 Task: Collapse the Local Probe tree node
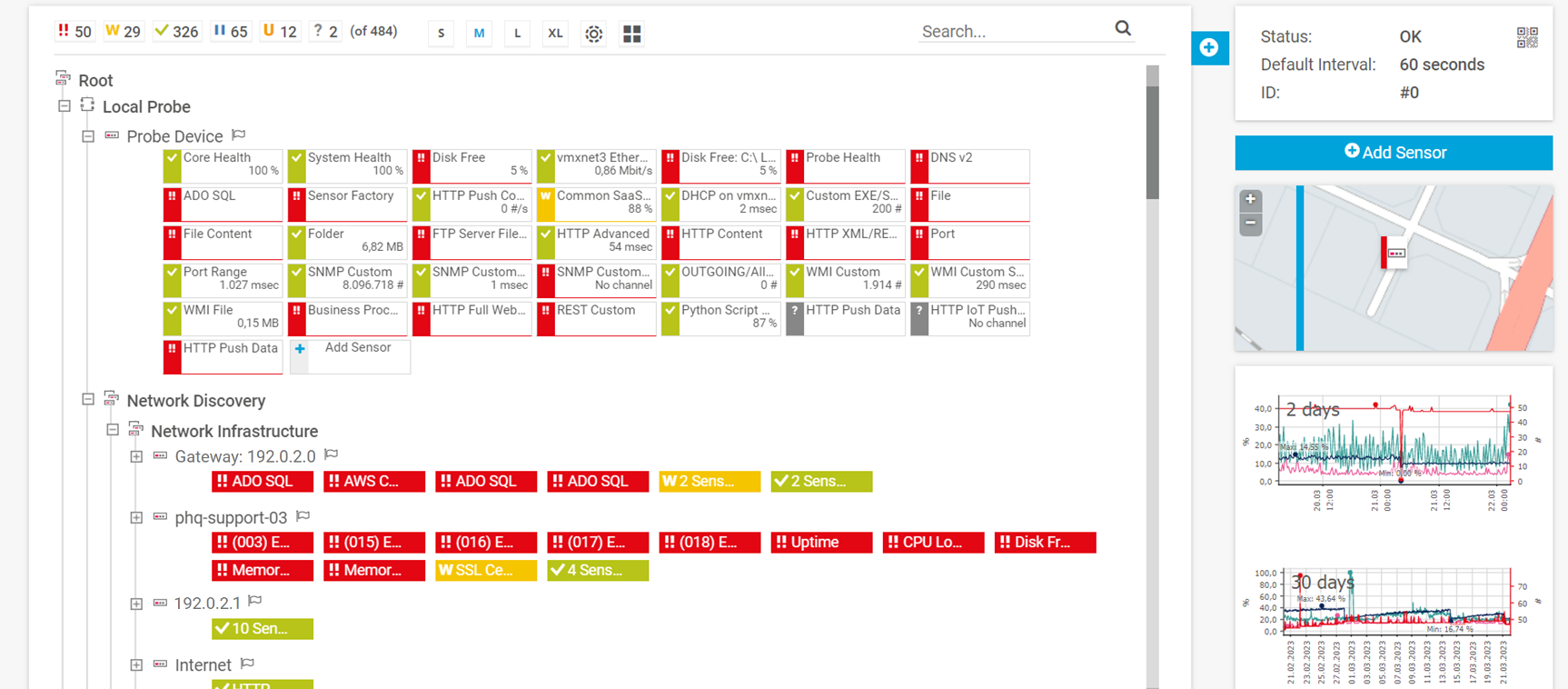(65, 106)
